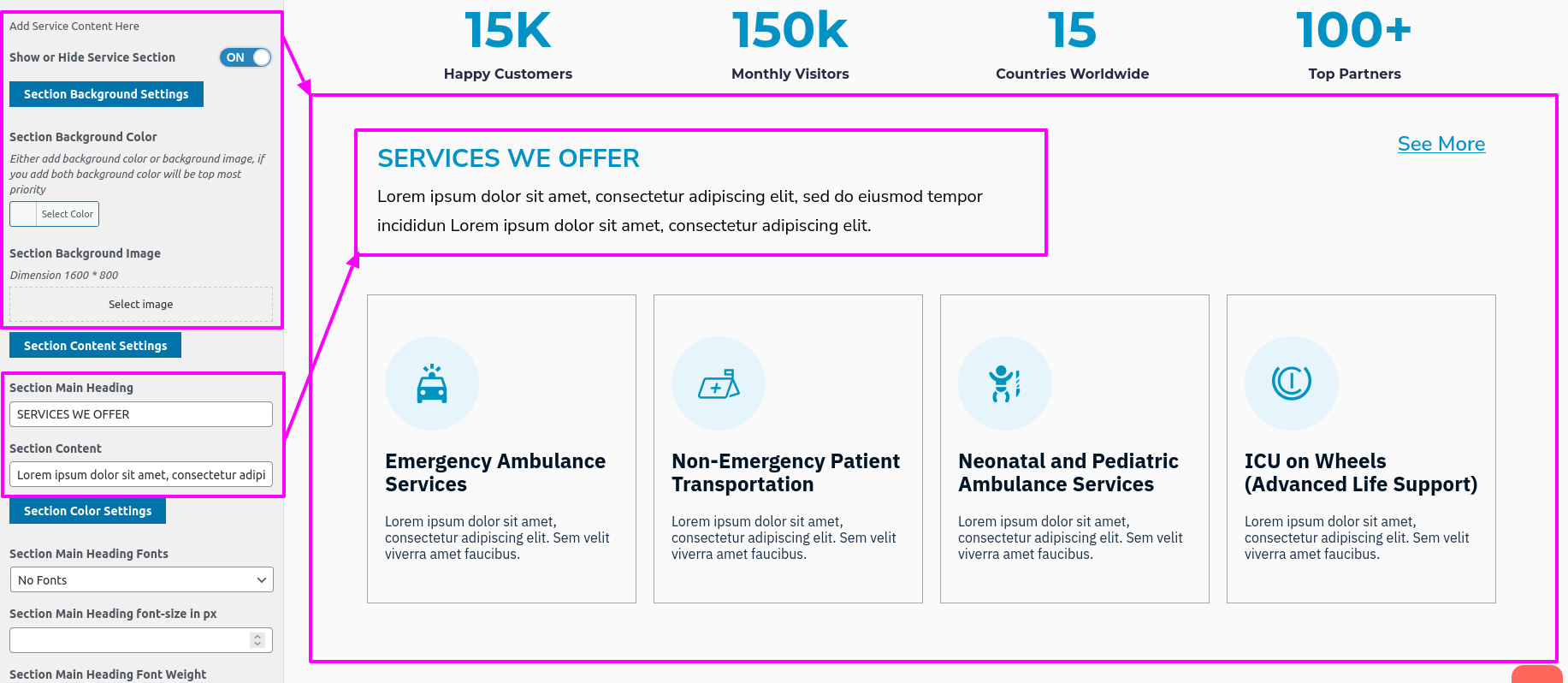Viewport: 1568px width, 683px height.
Task: Click the Section Main Heading text field
Action: (141, 414)
